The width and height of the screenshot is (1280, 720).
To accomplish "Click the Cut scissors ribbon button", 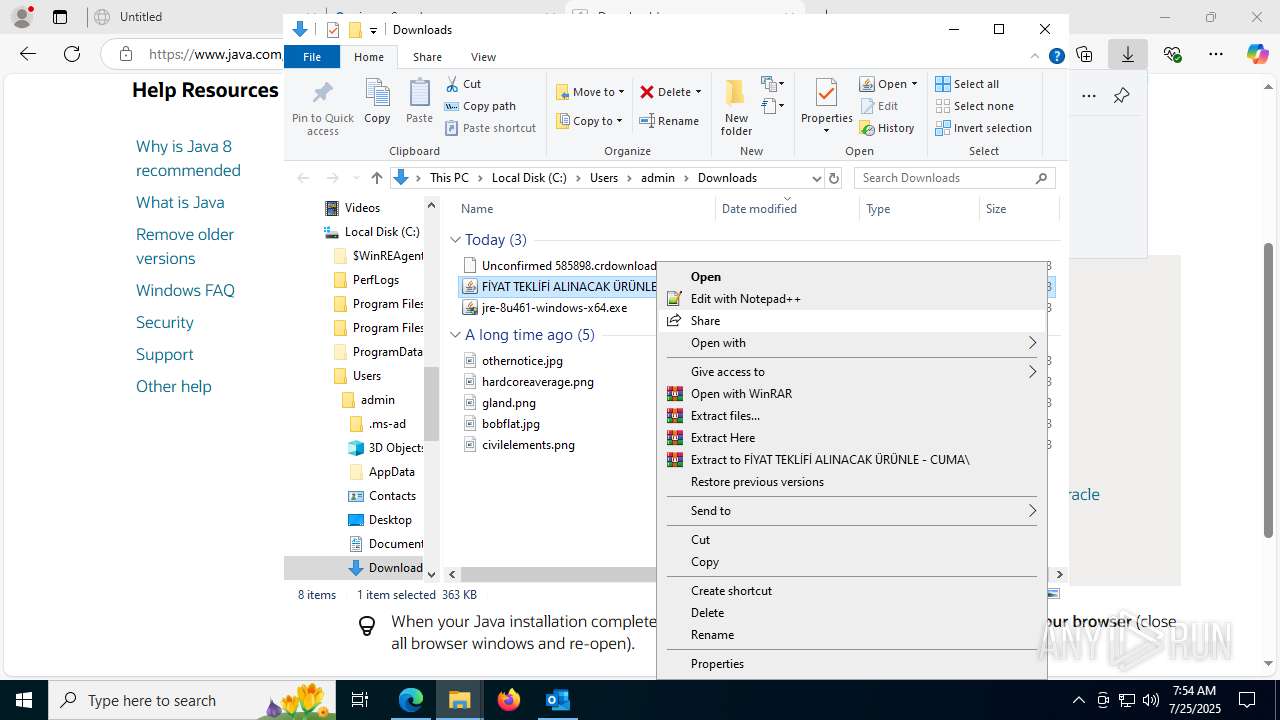I will point(463,84).
